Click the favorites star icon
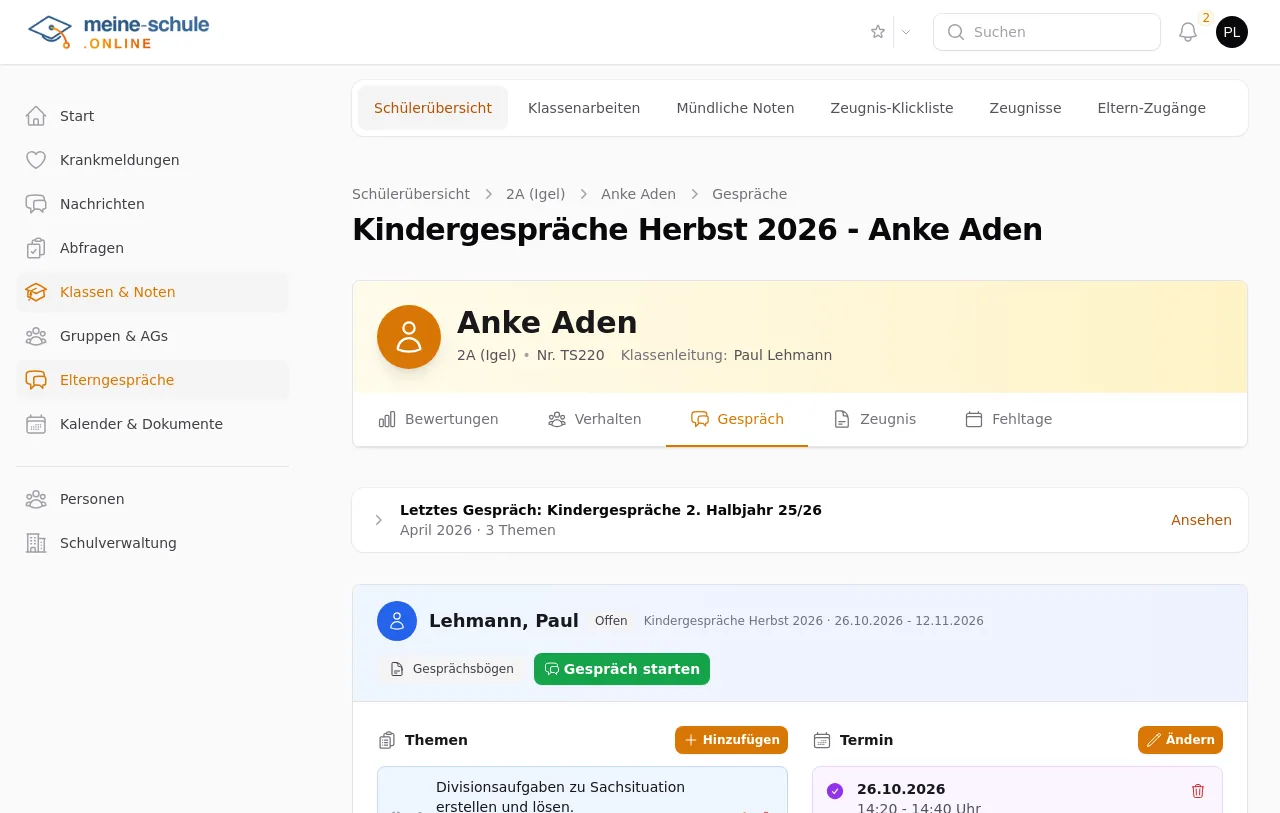This screenshot has height=813, width=1280. [x=878, y=32]
